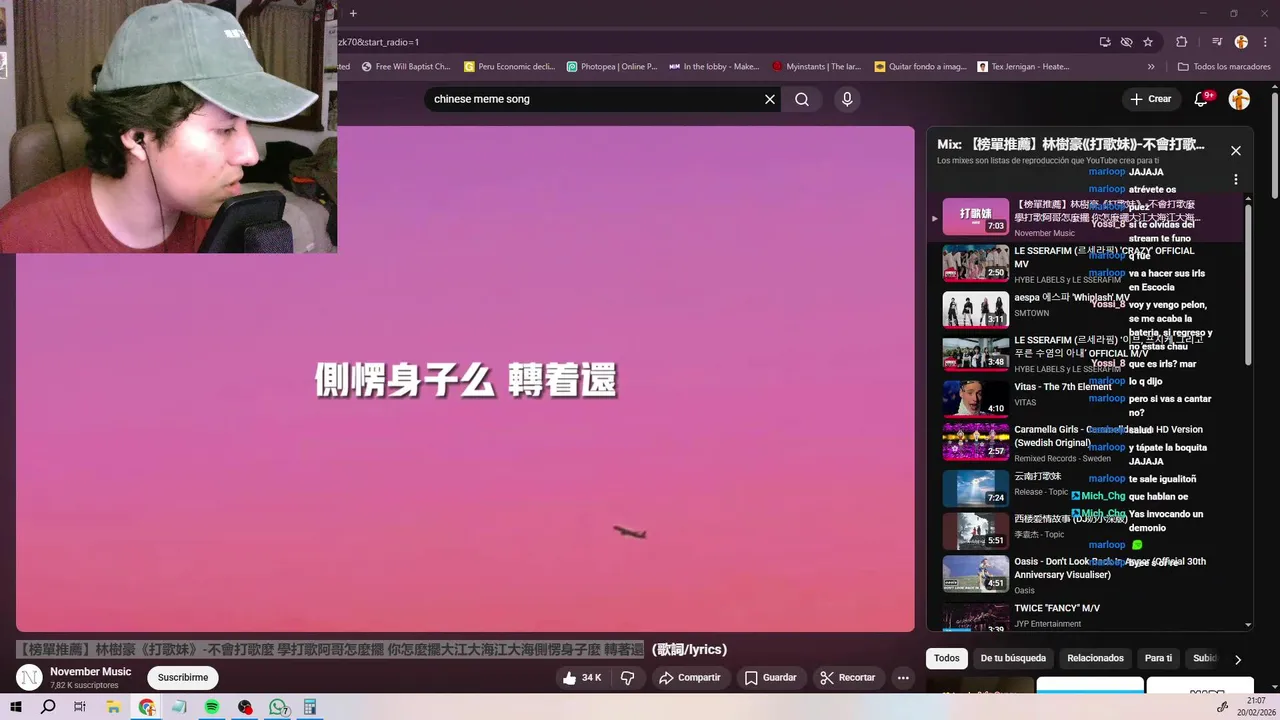Open In the lobby - Make... bookmark
Viewport: 1280px width, 720px height.
[714, 67]
